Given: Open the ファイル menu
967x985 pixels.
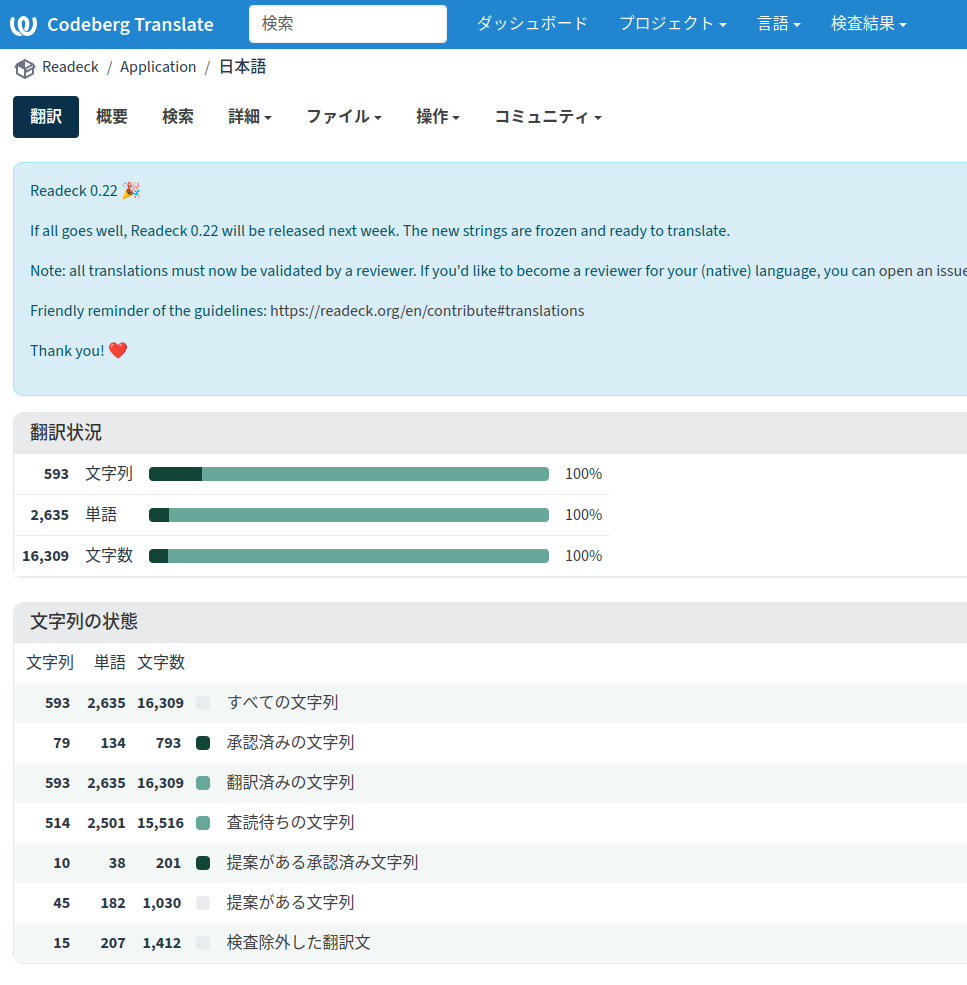Looking at the screenshot, I should pyautogui.click(x=343, y=117).
